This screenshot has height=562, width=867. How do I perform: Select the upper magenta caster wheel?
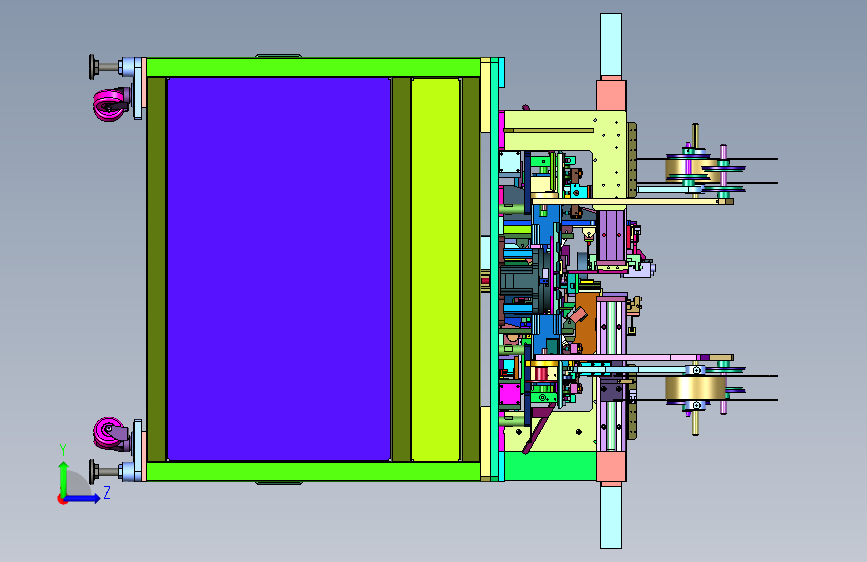(111, 105)
